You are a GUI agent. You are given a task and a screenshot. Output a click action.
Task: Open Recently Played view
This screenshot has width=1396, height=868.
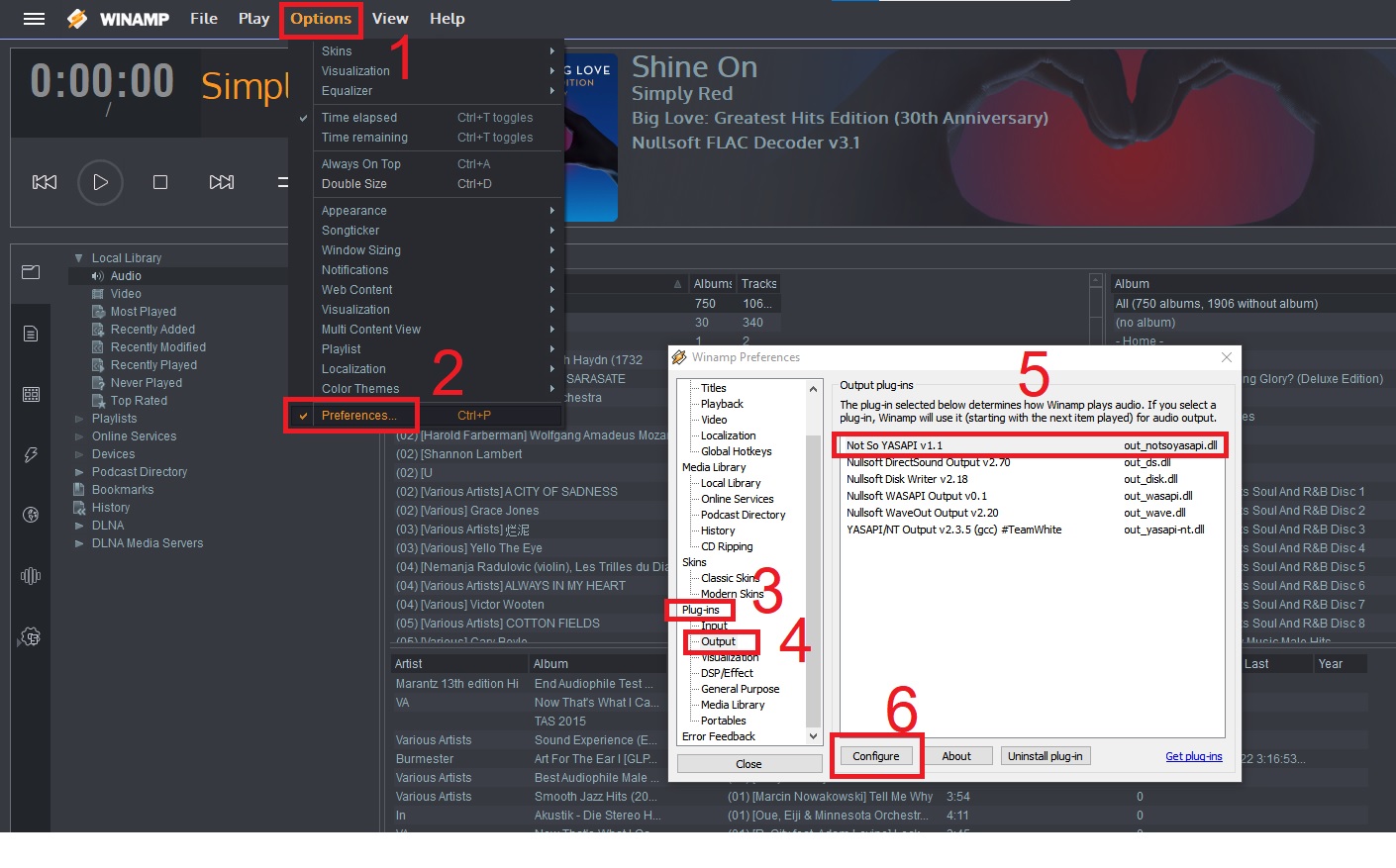153,365
